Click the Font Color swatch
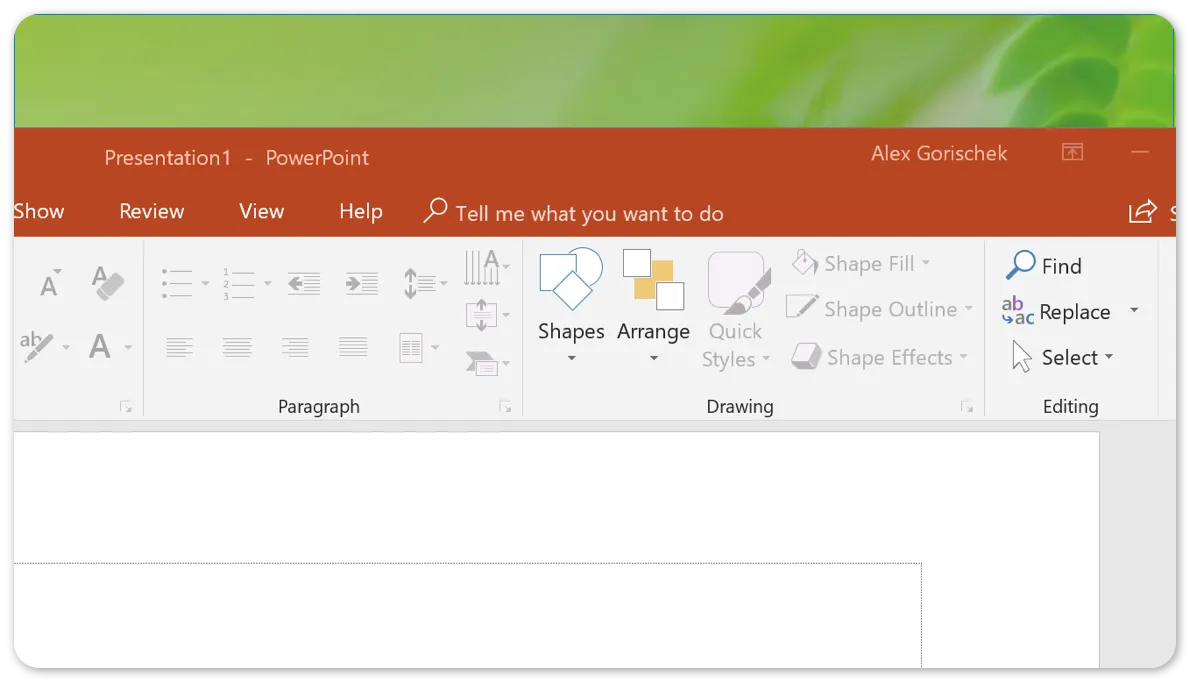Image resolution: width=1190 pixels, height=683 pixels. [100, 347]
